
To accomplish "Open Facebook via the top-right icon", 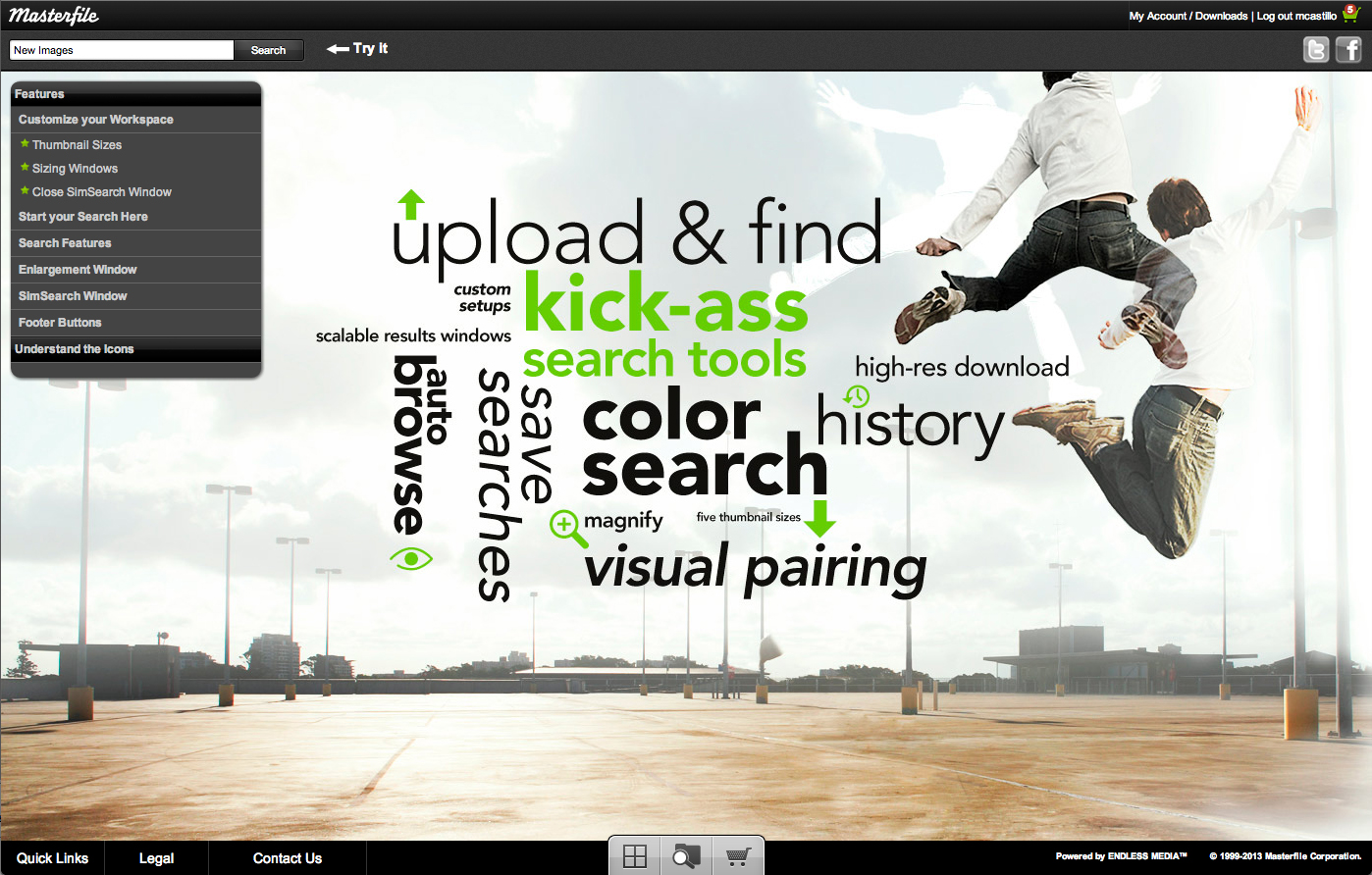I will tap(1347, 49).
